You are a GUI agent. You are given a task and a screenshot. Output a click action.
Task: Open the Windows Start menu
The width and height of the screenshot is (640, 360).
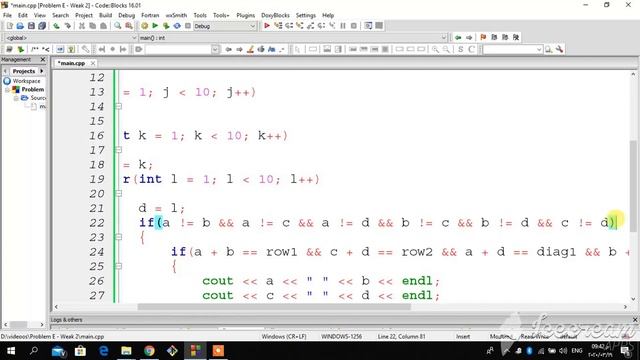(x=11, y=351)
